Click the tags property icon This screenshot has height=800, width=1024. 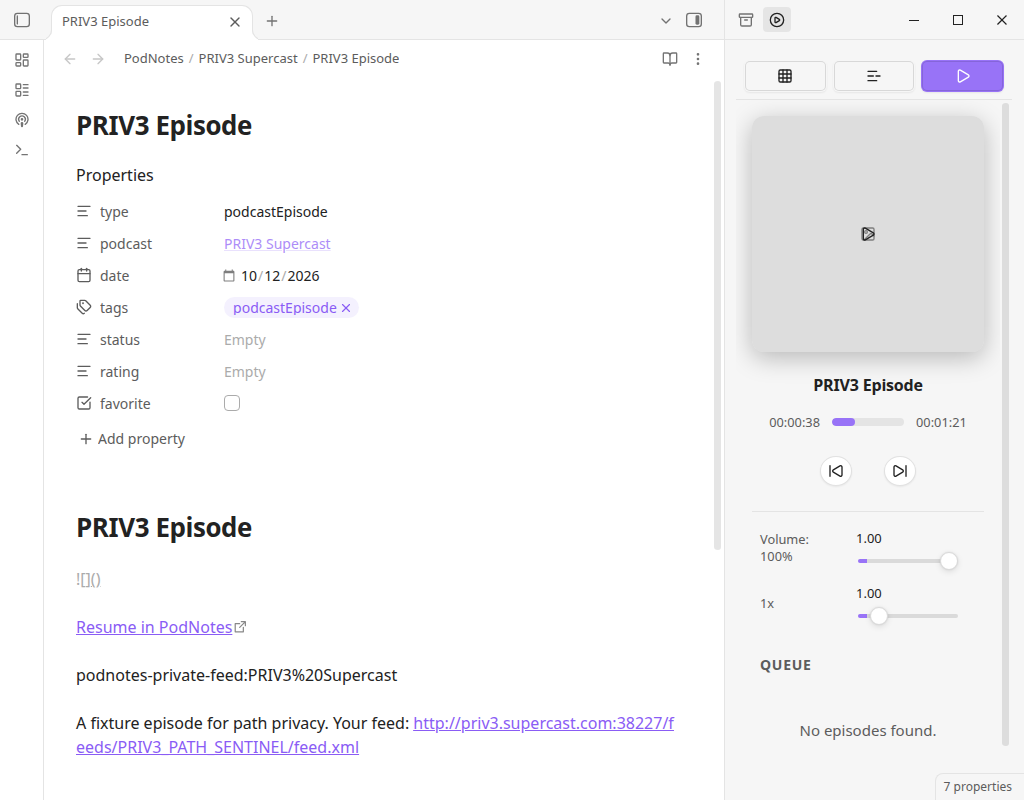click(x=84, y=308)
